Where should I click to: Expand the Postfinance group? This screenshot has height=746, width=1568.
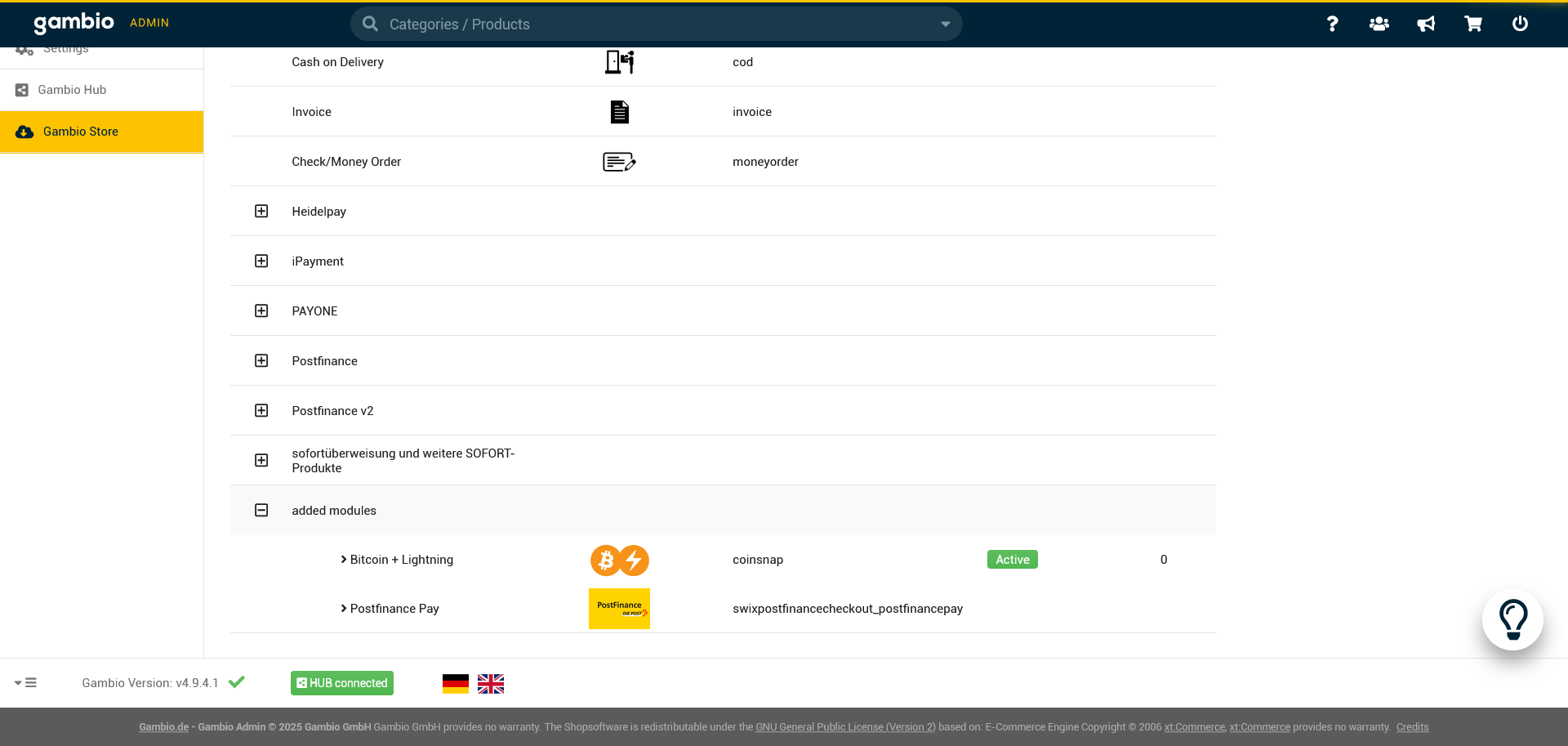[x=261, y=361]
